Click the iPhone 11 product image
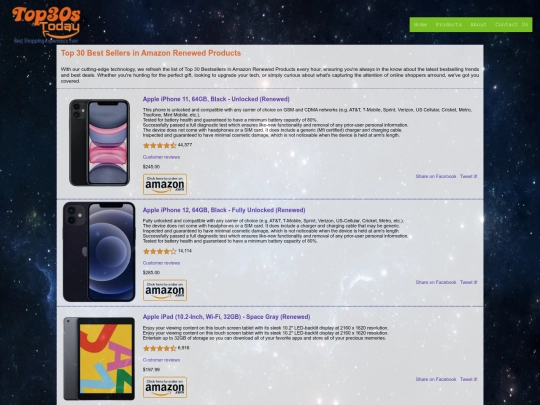Screen dimensions: 540x405 pos(99,143)
